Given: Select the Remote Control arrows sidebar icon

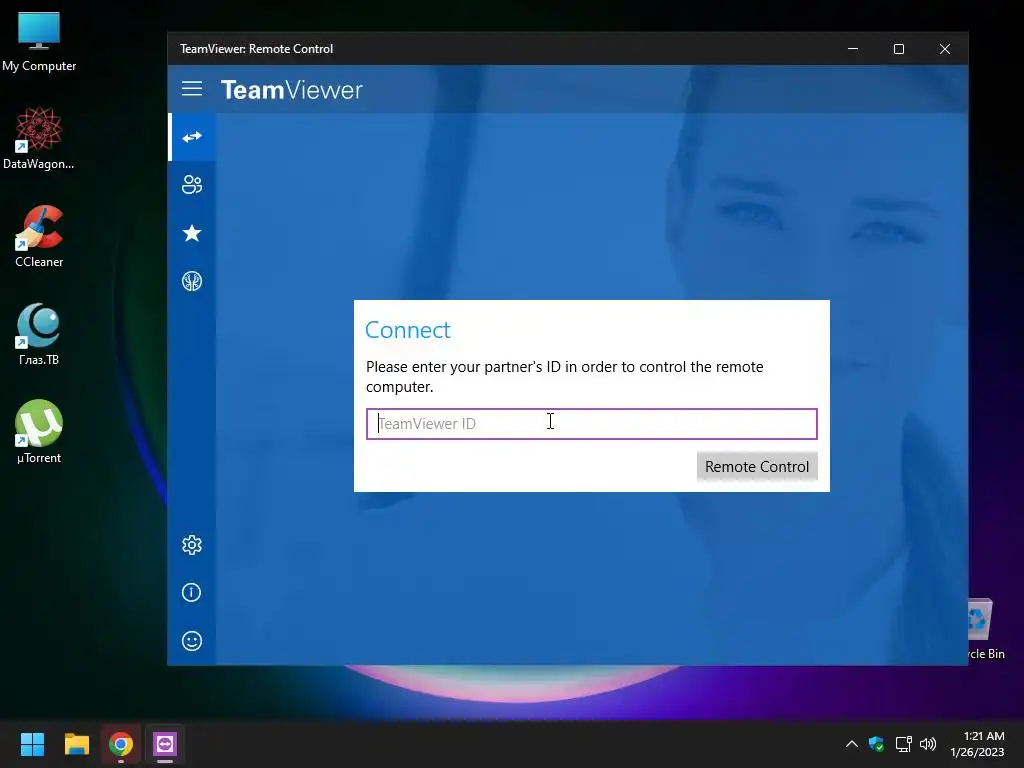Looking at the screenshot, I should point(192,137).
